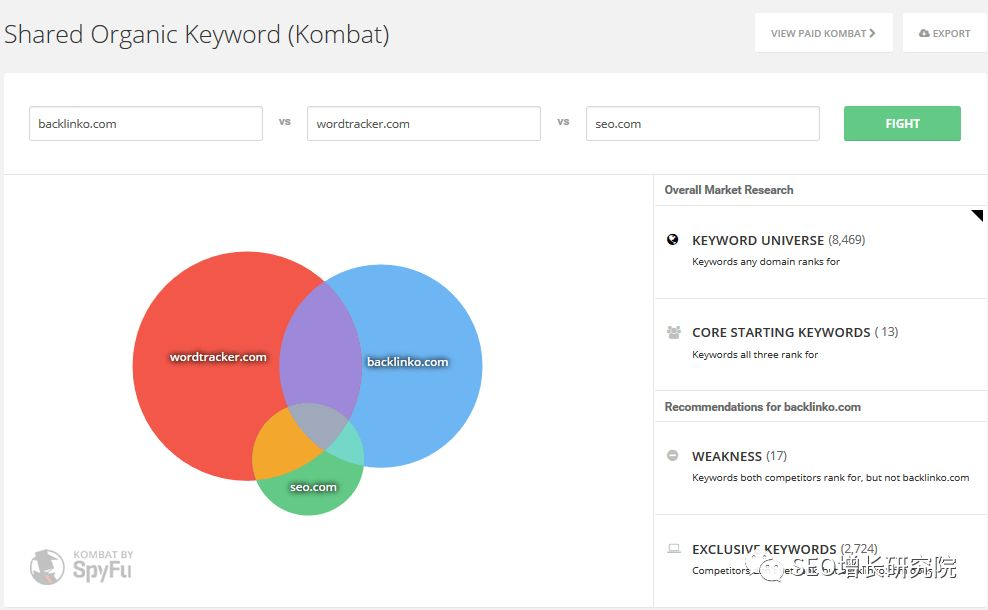The height and width of the screenshot is (610, 988).
Task: Click the EXPORT button
Action: pyautogui.click(x=945, y=33)
